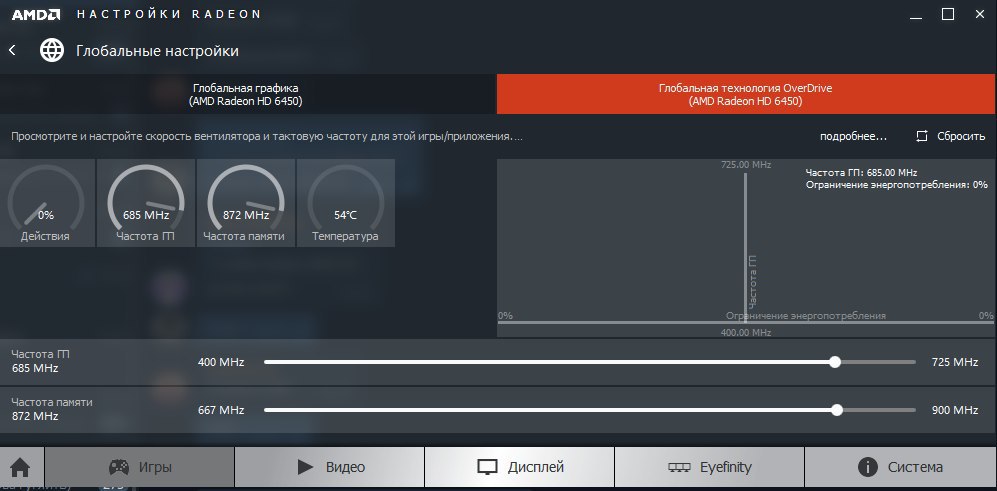Click the reset icon next to Сбросить
This screenshot has height=491, width=997.
(x=922, y=136)
